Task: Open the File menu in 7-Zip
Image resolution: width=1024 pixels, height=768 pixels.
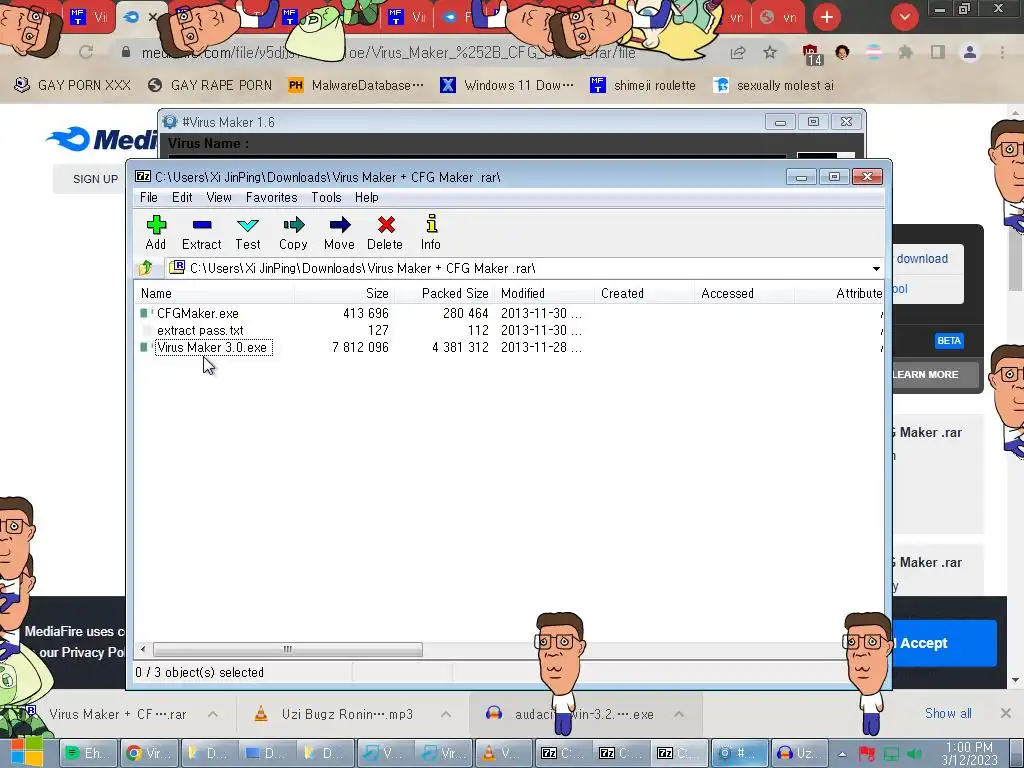Action: (x=149, y=197)
